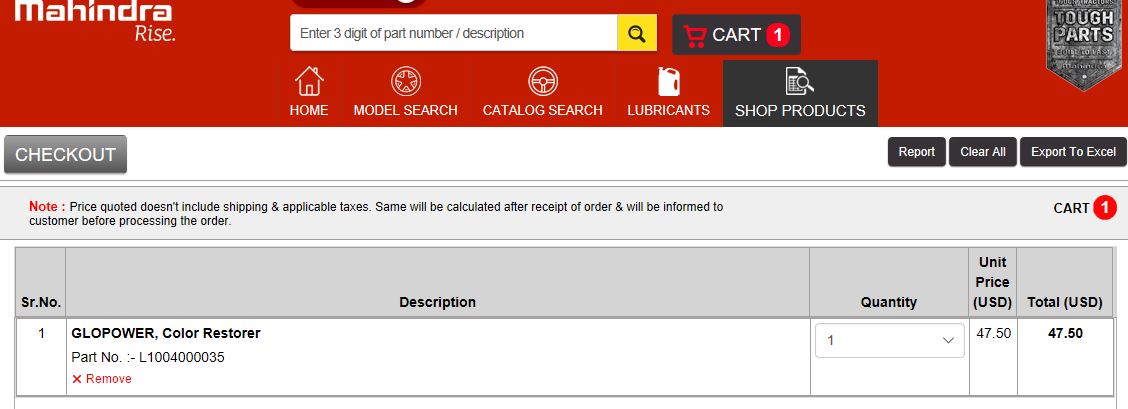The image size is (1128, 409).
Task: Go to the HOME menu label
Action: 309,110
